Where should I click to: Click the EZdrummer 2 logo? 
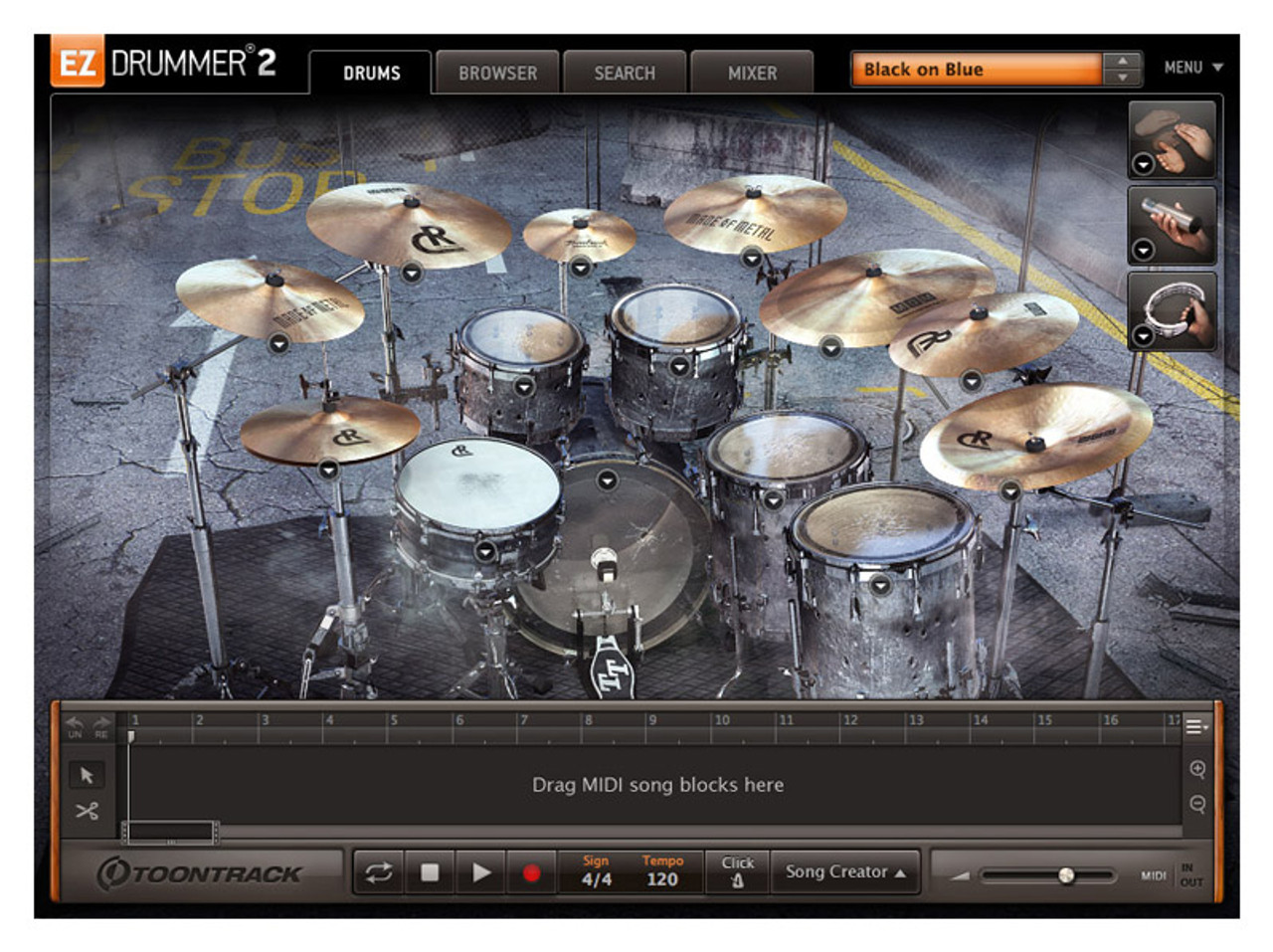click(165, 64)
